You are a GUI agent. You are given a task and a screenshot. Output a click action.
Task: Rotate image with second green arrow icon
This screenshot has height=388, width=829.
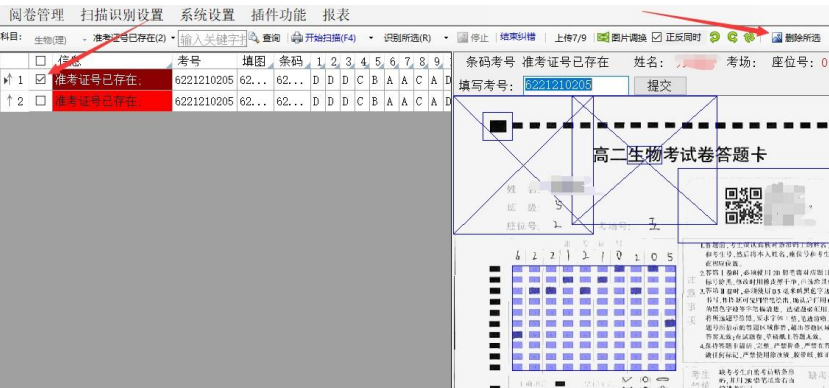(x=732, y=37)
